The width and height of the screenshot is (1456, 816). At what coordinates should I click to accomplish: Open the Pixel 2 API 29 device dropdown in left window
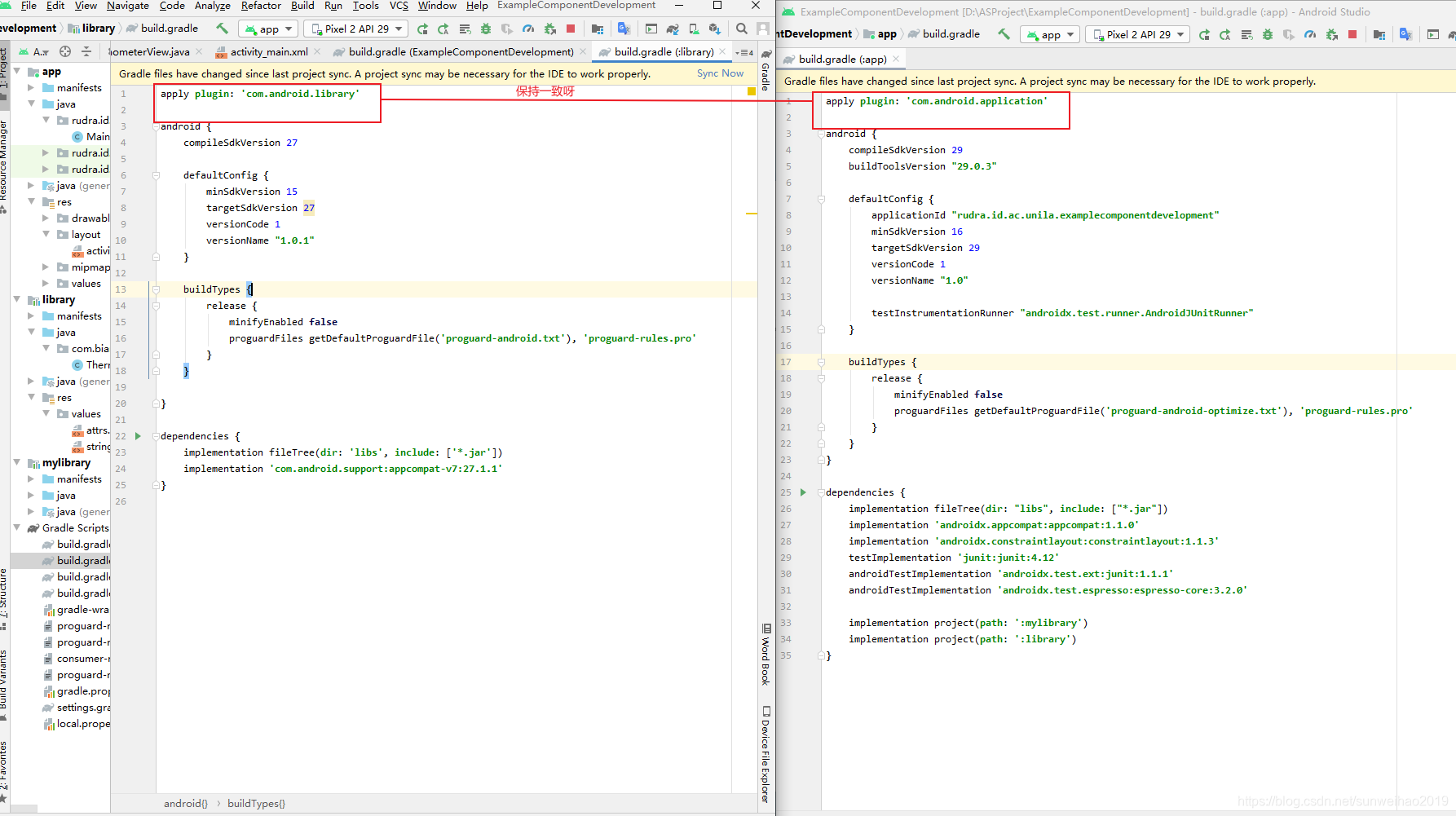[x=357, y=29]
